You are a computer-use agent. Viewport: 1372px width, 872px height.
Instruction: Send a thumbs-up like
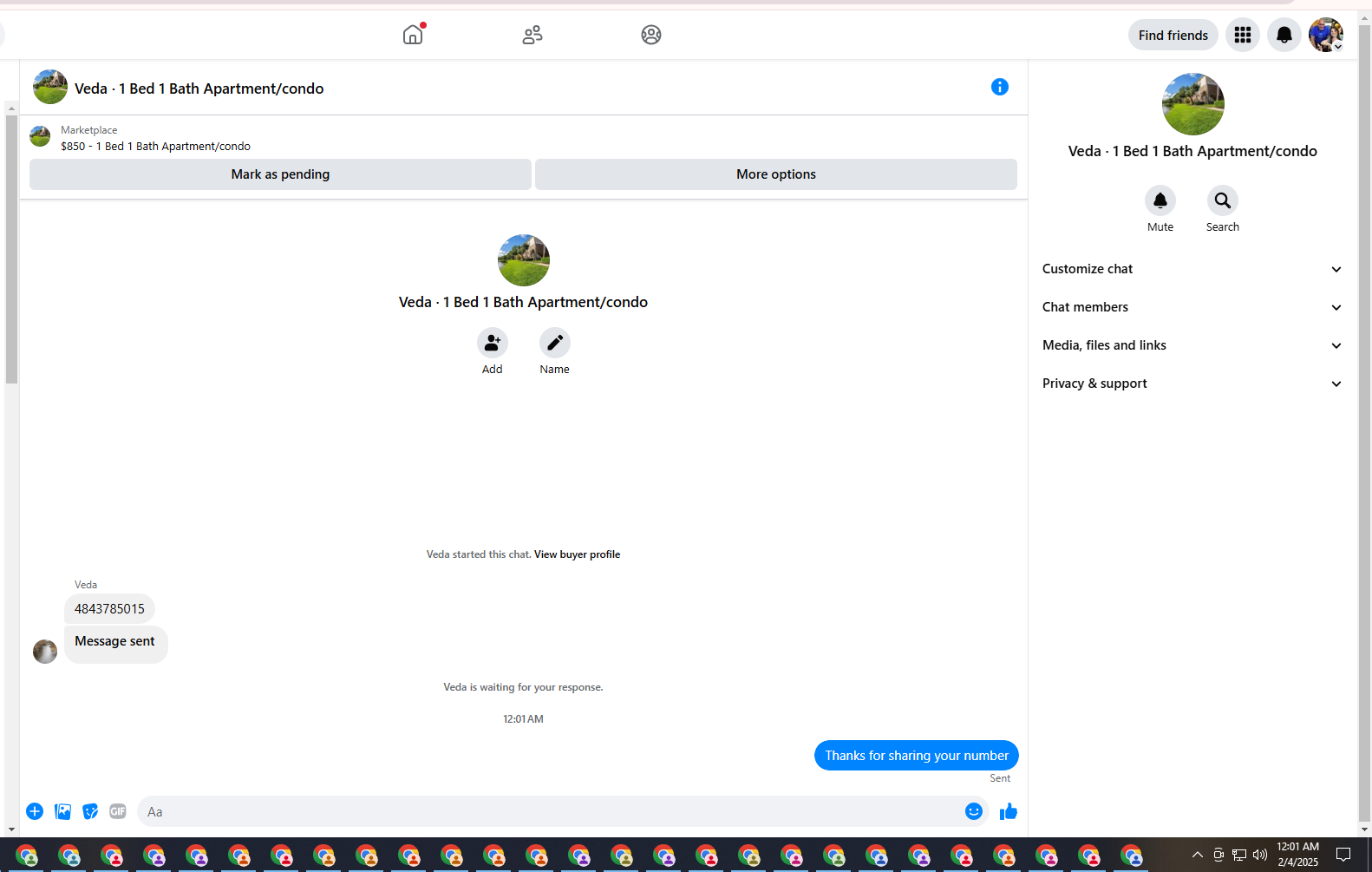pyautogui.click(x=1008, y=811)
